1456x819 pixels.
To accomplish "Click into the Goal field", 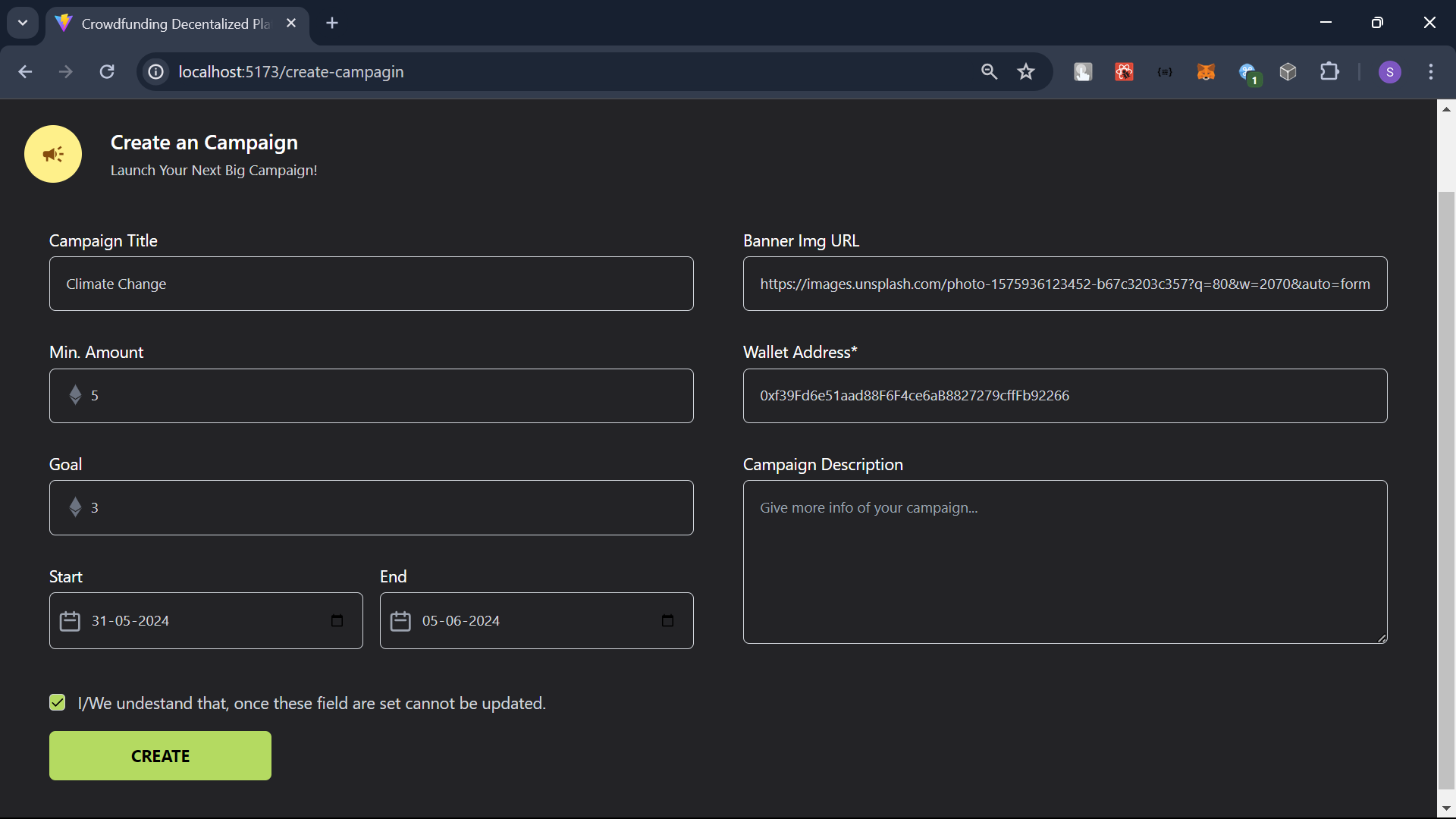I will pyautogui.click(x=372, y=507).
